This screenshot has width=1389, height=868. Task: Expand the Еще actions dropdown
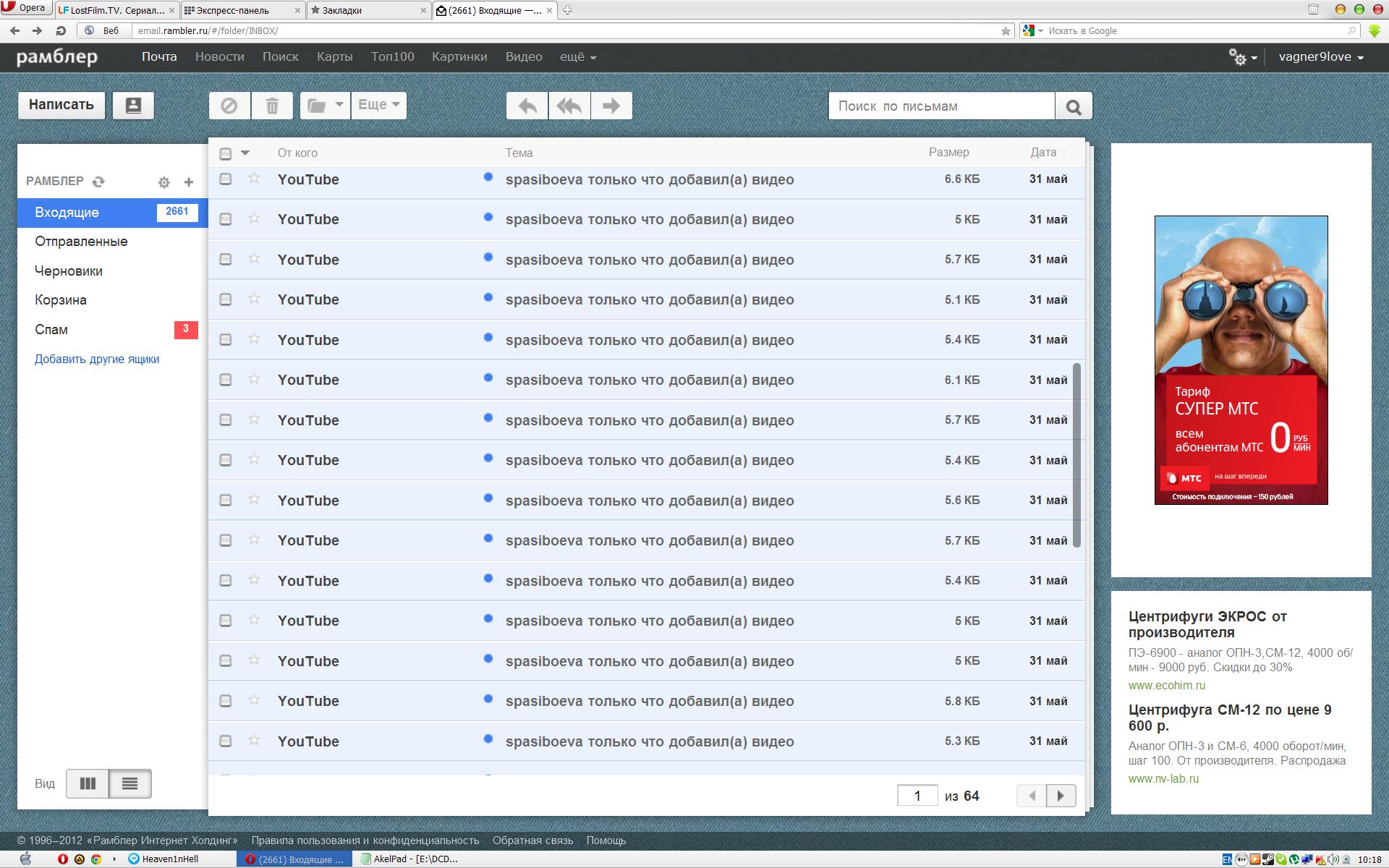click(378, 106)
